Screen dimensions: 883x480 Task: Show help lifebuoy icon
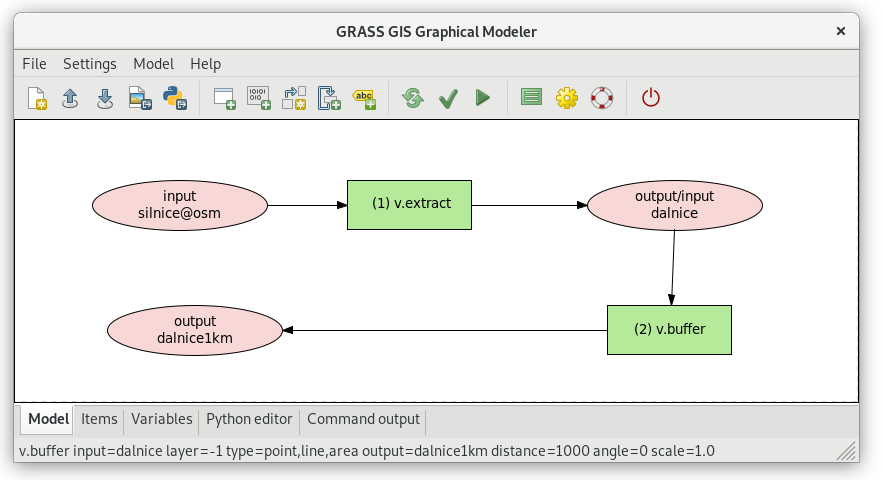click(601, 98)
